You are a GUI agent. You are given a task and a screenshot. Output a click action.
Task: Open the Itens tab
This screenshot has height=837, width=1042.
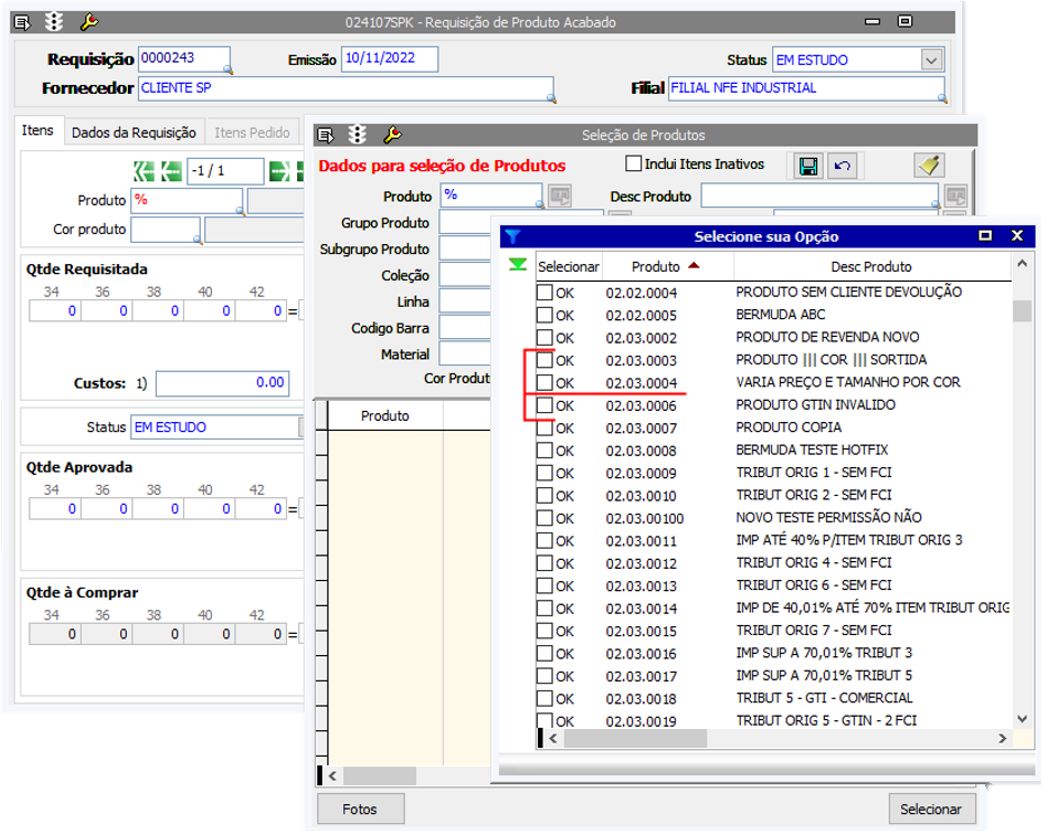38,131
